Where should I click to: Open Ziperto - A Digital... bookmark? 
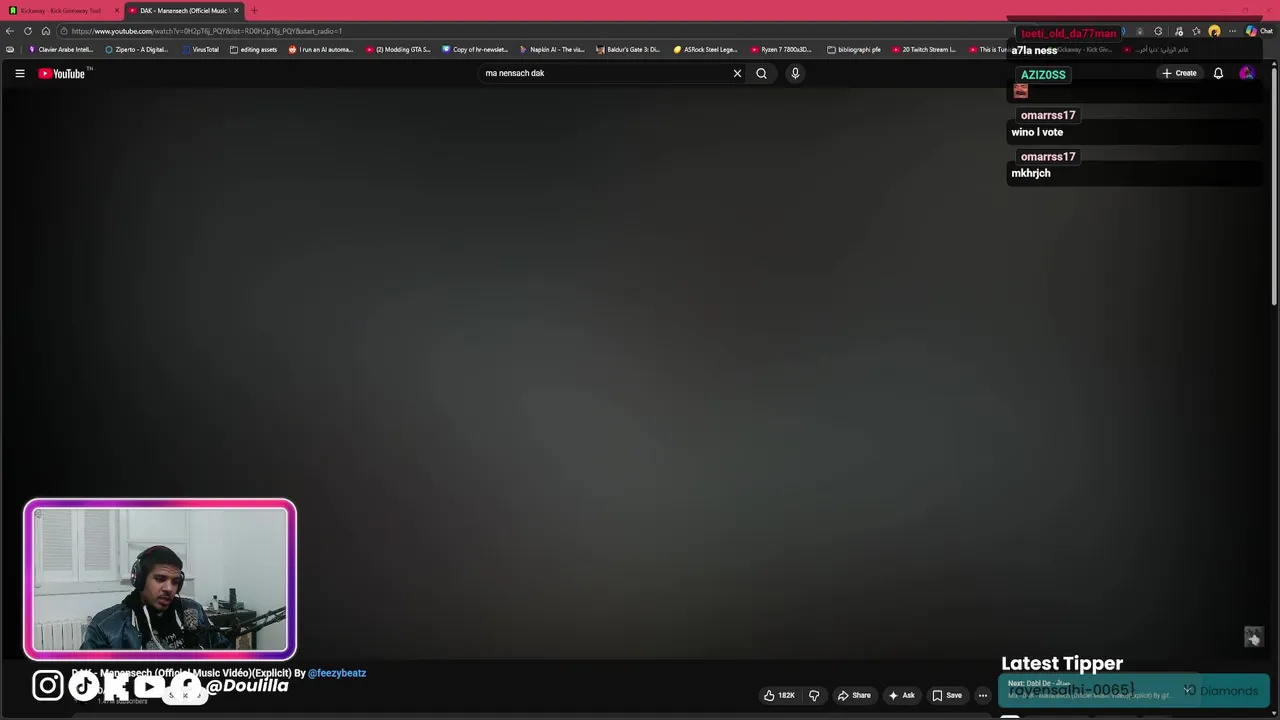click(x=137, y=49)
